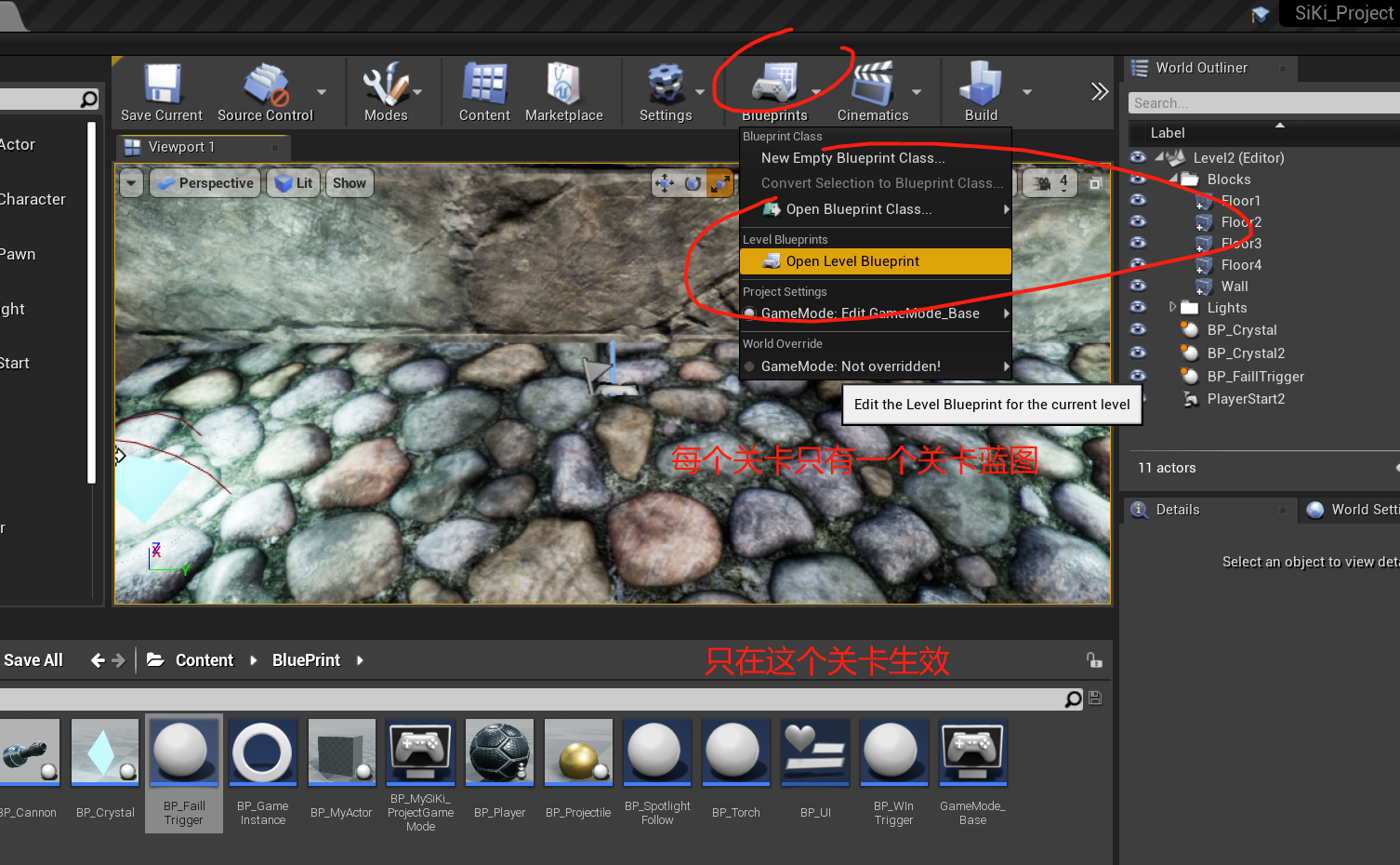Viewport: 1400px width, 865px height.
Task: Select the BP_Crystal asset thumbnail
Action: (x=105, y=752)
